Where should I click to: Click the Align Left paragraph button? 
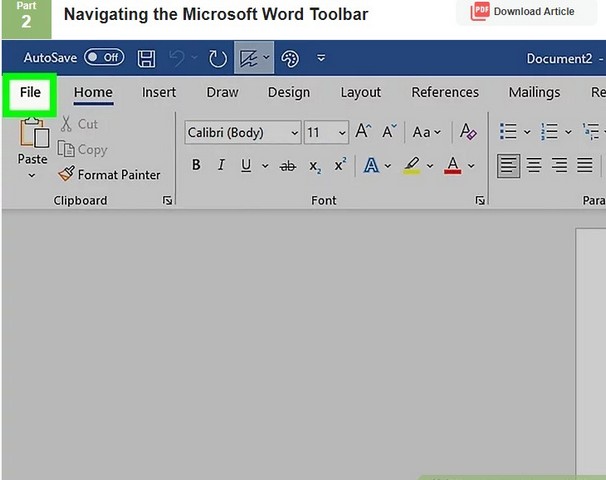509,166
